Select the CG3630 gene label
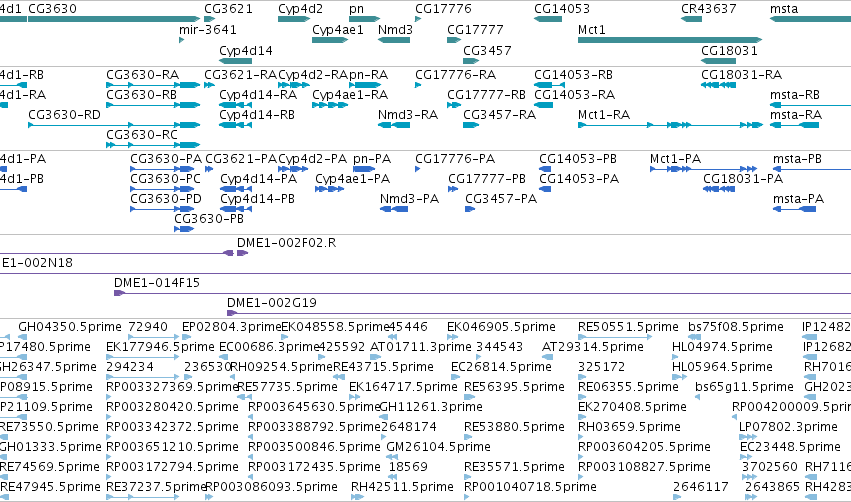 pos(52,9)
